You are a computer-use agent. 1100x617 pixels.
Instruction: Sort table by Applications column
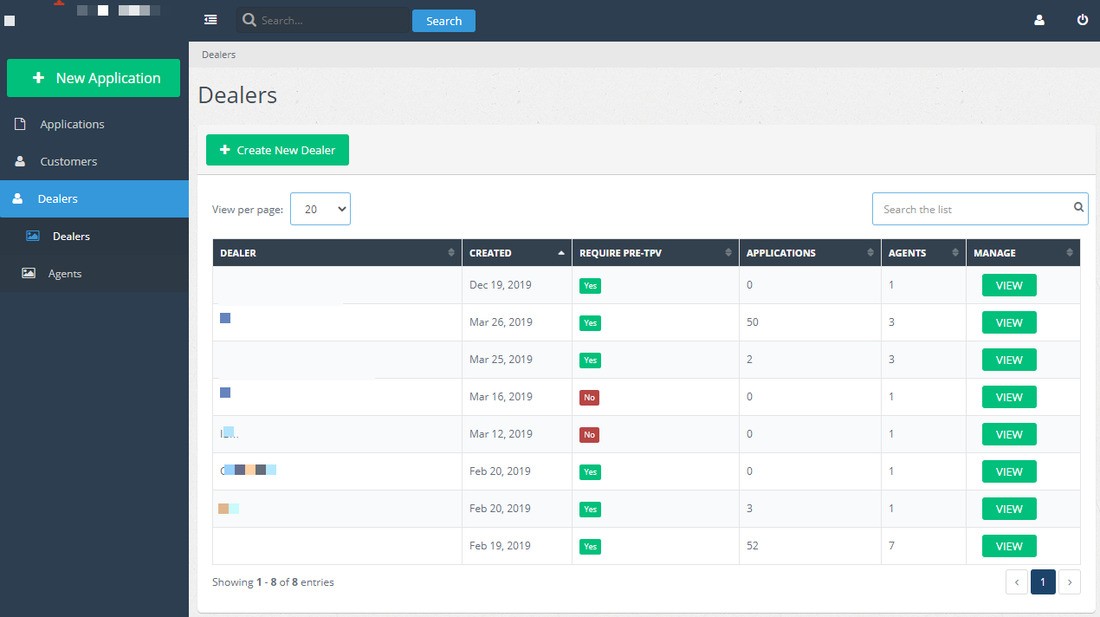tap(808, 253)
